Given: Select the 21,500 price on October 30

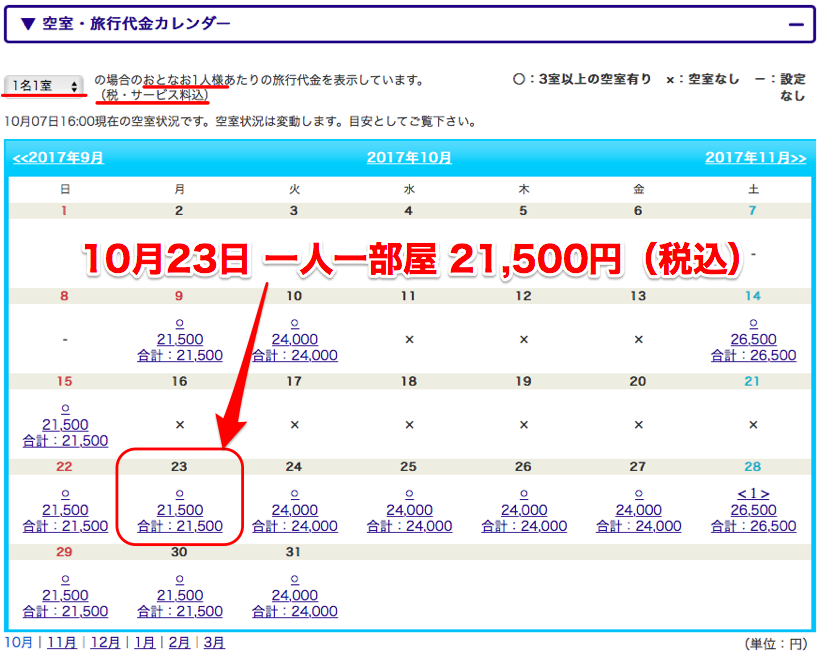Looking at the screenshot, I should pos(180,595).
